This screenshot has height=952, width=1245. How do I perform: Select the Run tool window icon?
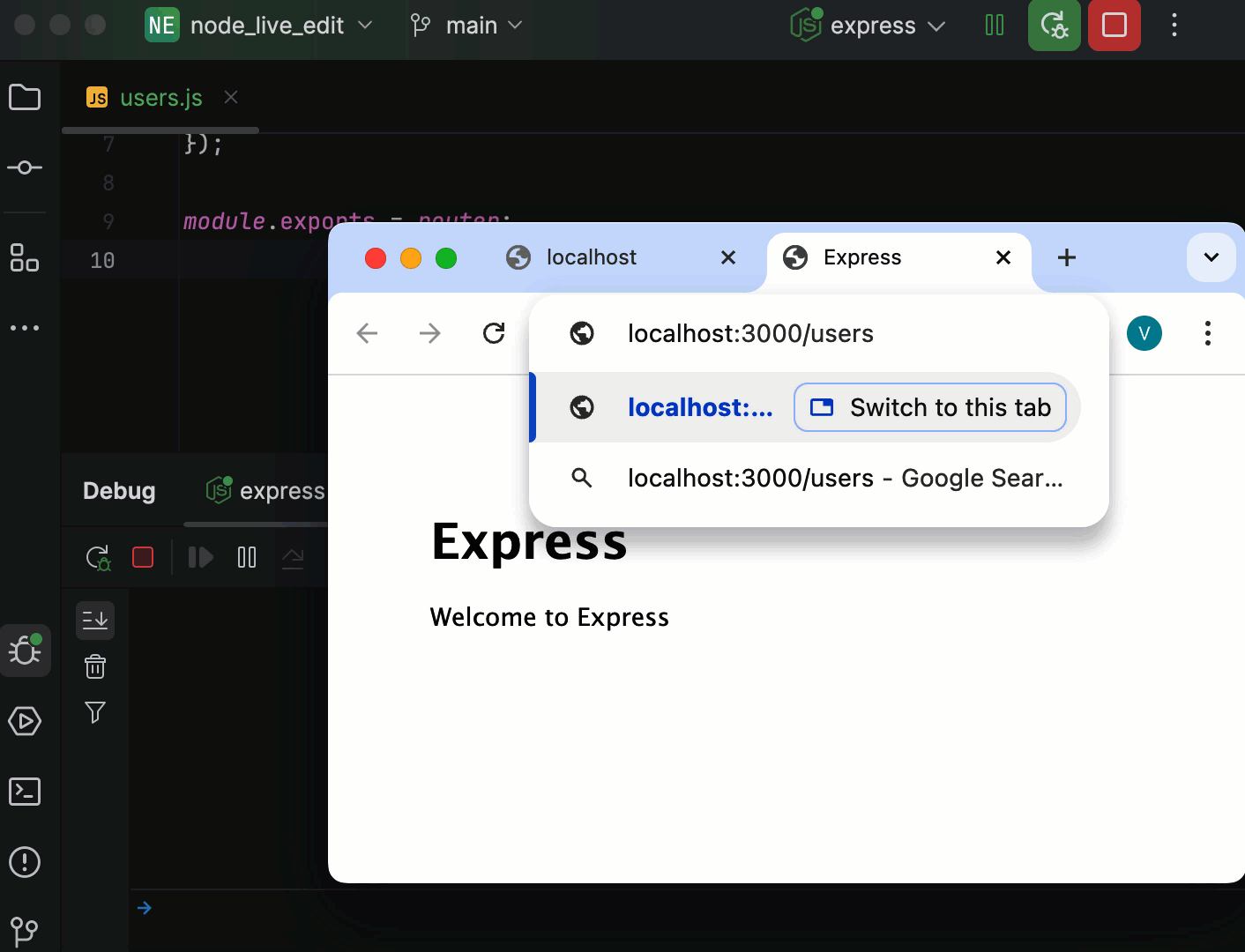point(25,721)
